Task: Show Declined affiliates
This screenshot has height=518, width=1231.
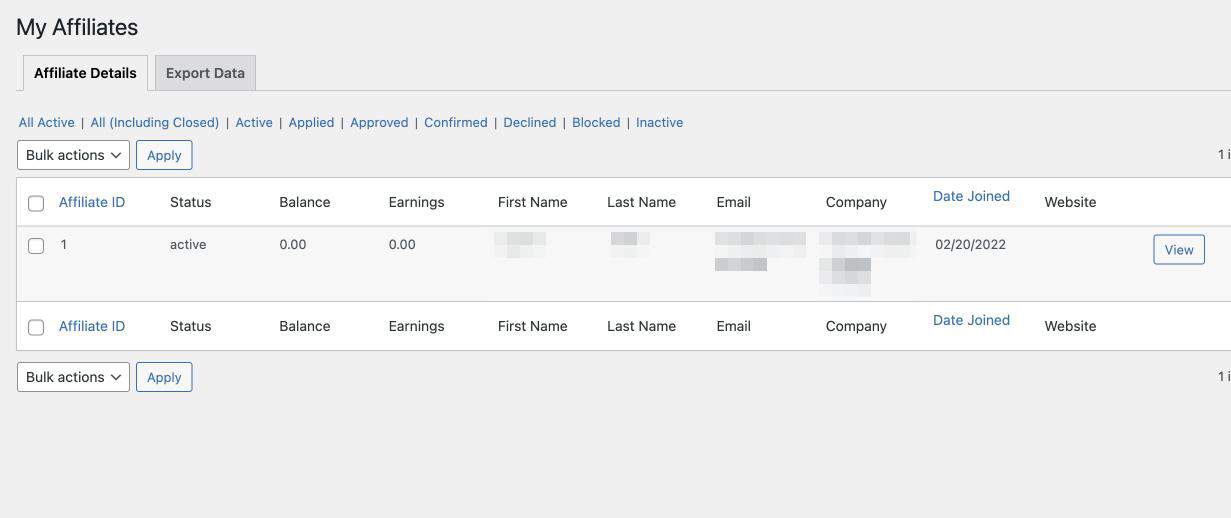Action: click(529, 123)
